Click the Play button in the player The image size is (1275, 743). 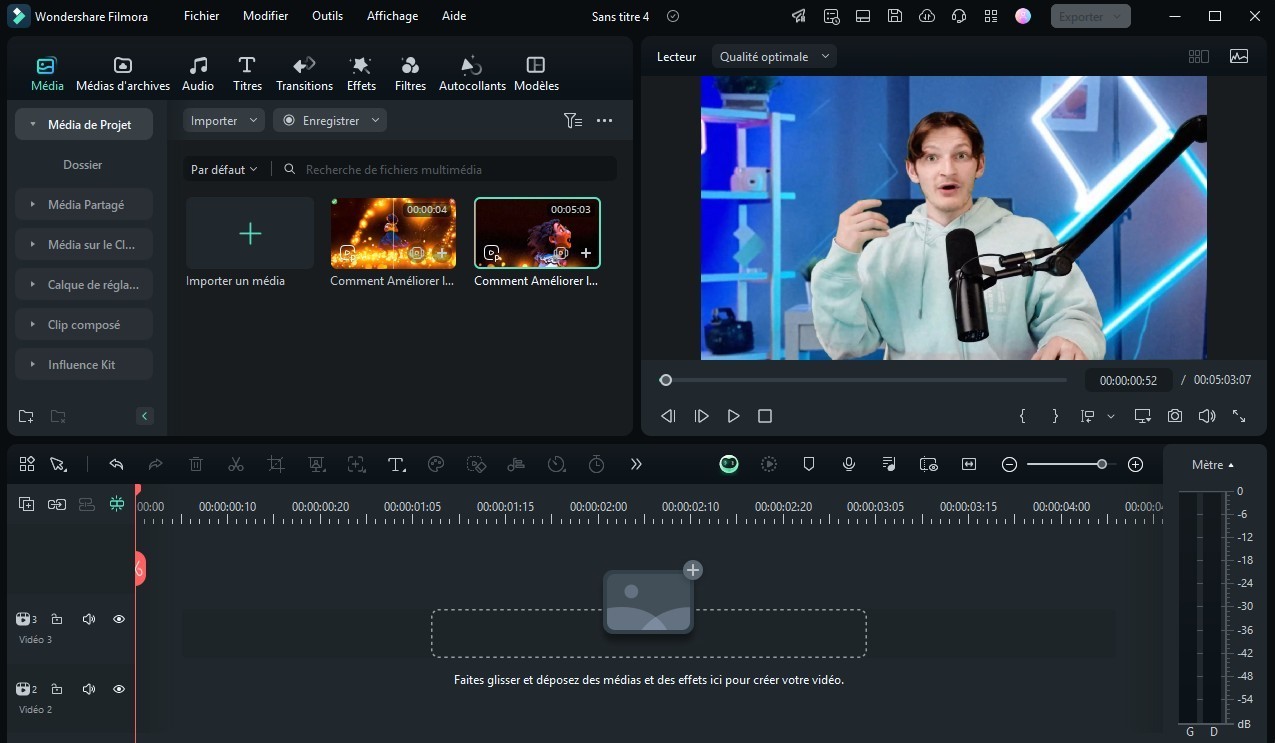[733, 416]
